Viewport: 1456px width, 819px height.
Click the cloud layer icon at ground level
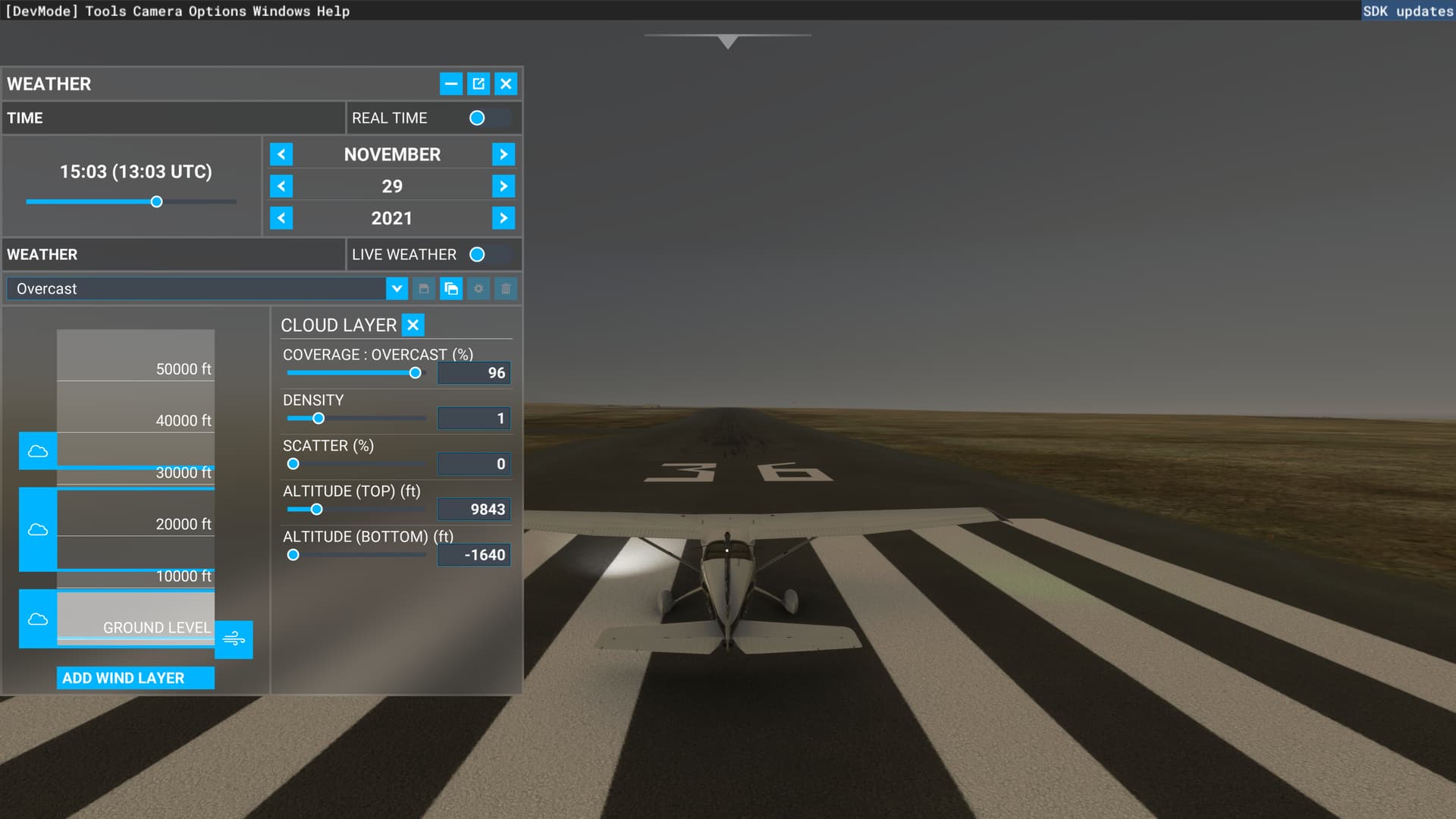coord(37,617)
